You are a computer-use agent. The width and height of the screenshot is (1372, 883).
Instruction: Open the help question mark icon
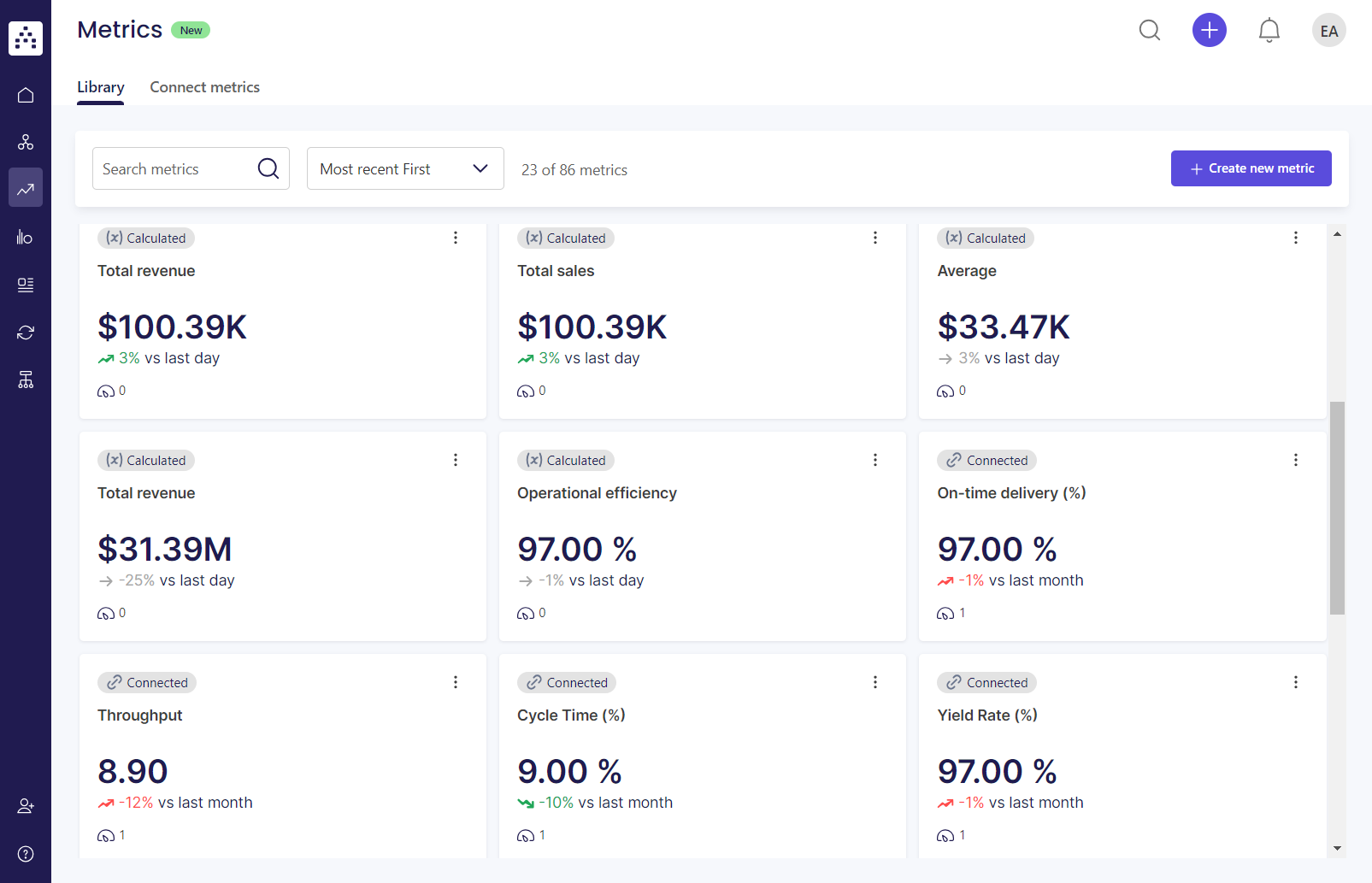(x=26, y=854)
